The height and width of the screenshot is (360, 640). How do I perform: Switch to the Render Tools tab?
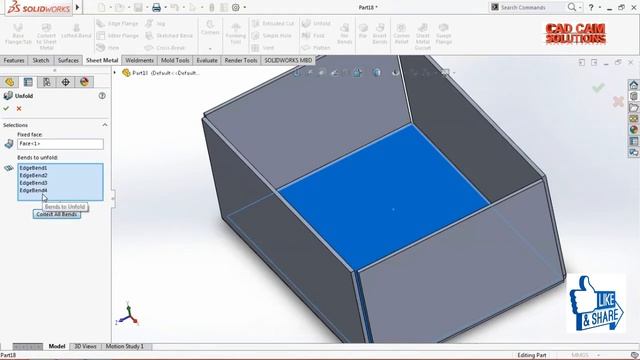[x=241, y=60]
